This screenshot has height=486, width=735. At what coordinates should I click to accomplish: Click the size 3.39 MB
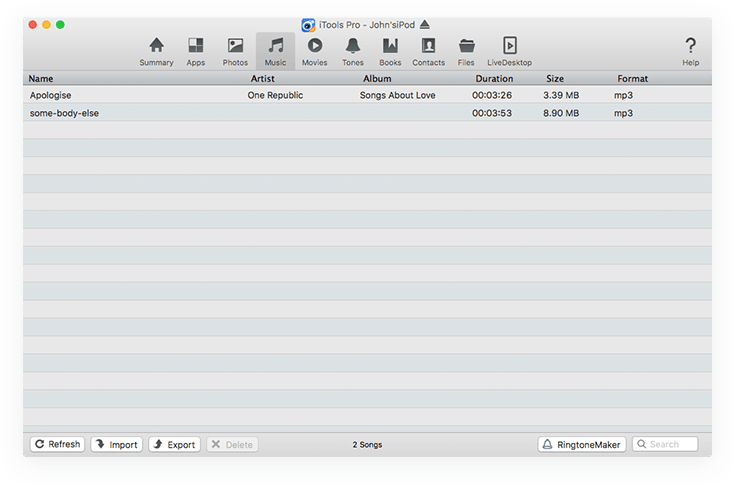[x=561, y=95]
